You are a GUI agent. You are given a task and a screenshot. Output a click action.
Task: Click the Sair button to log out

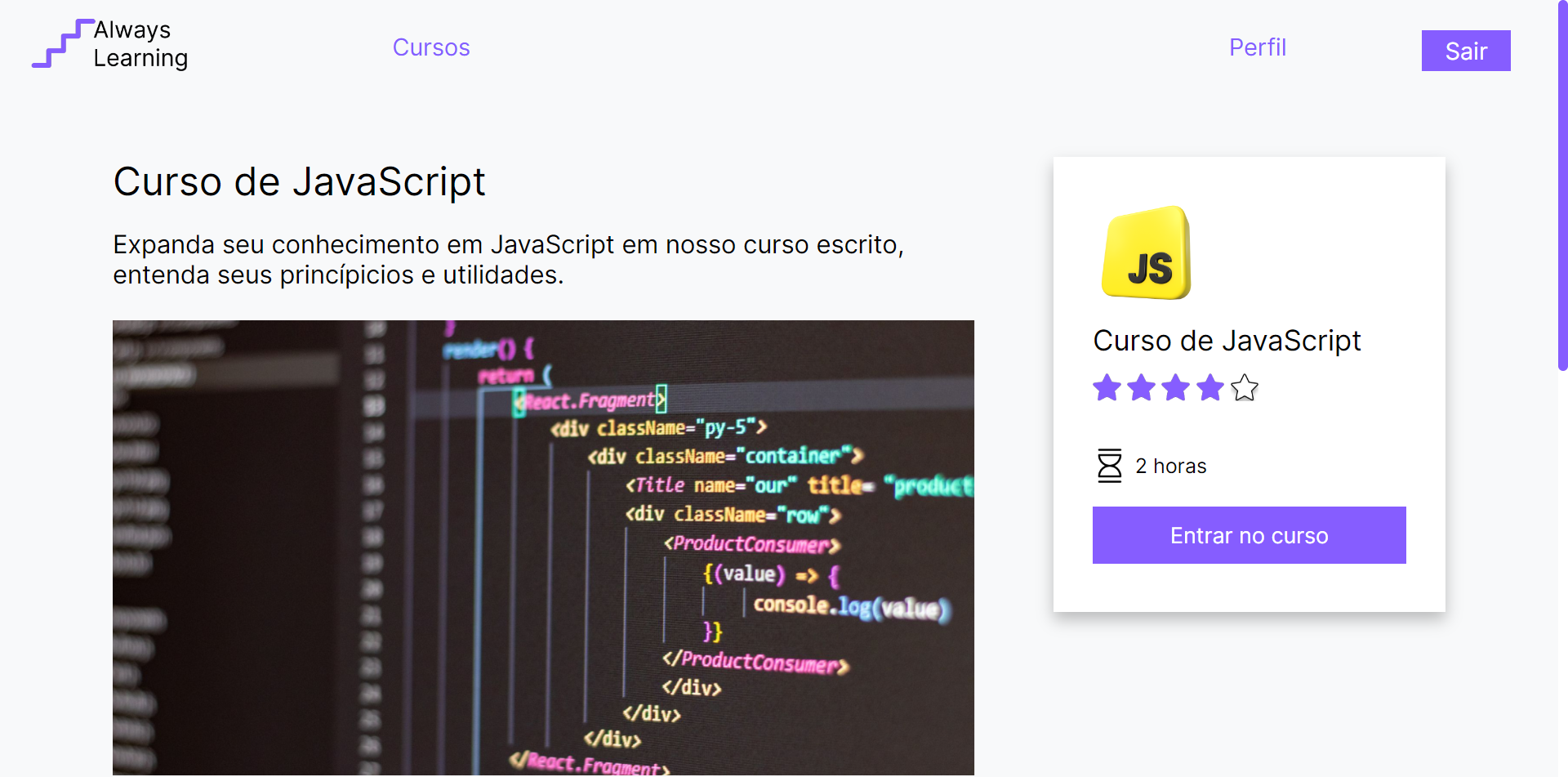click(1466, 50)
